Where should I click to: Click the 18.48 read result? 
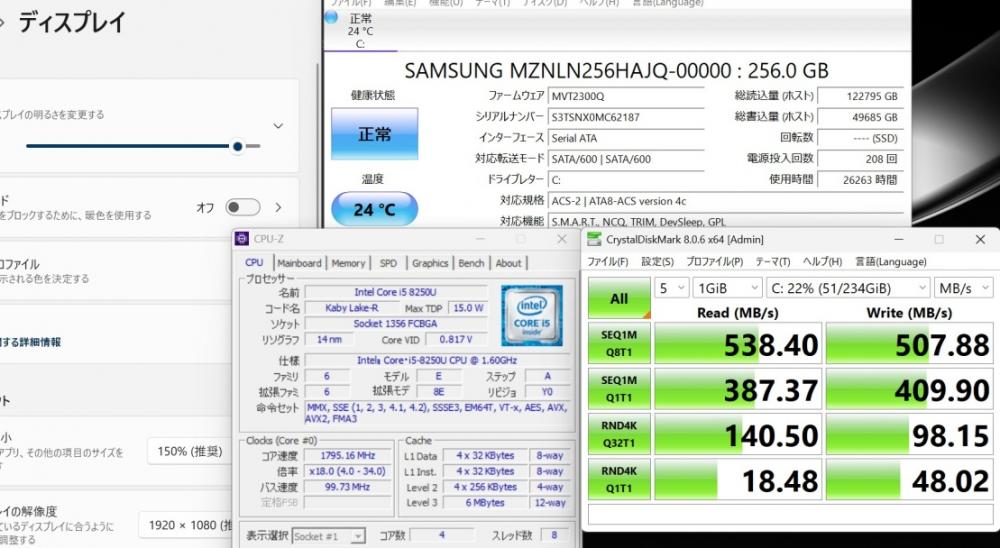pos(738,480)
